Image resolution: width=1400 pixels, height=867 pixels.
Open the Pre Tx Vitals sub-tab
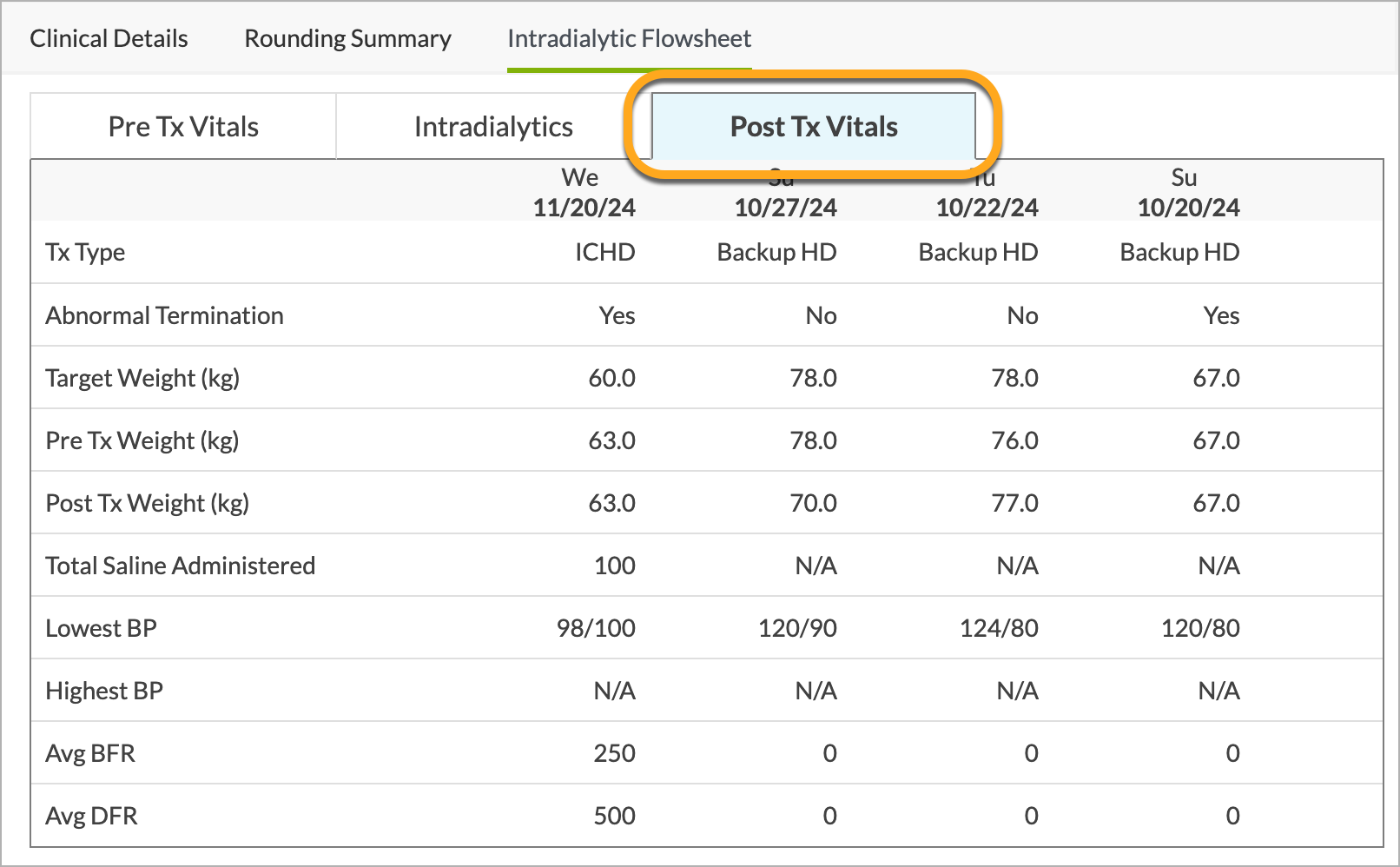point(183,127)
